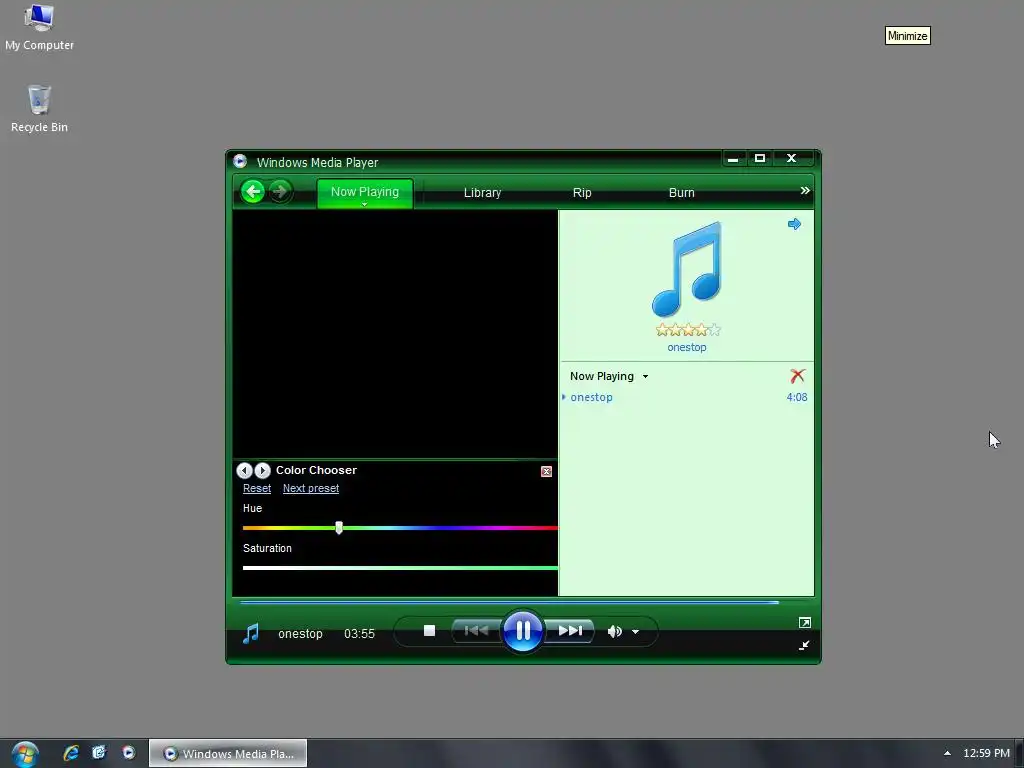
Task: Switch to full screen view
Action: click(x=805, y=623)
